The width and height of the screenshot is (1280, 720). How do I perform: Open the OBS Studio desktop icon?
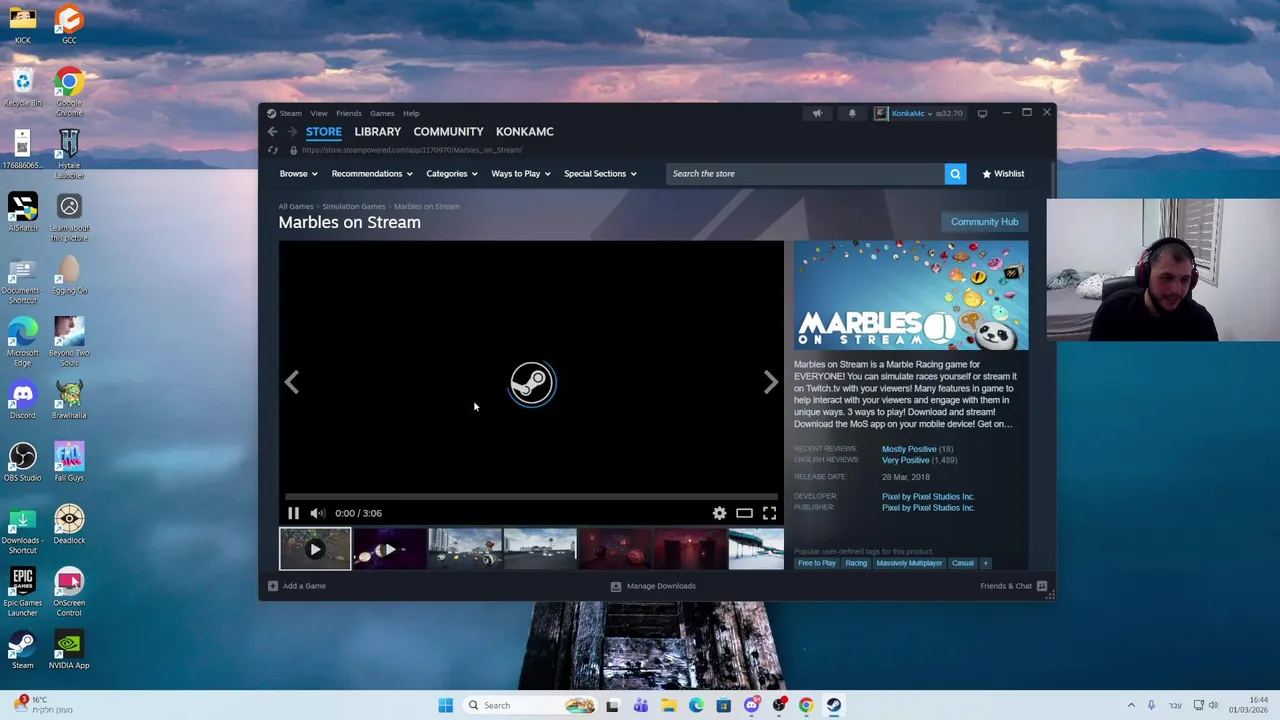click(22, 462)
